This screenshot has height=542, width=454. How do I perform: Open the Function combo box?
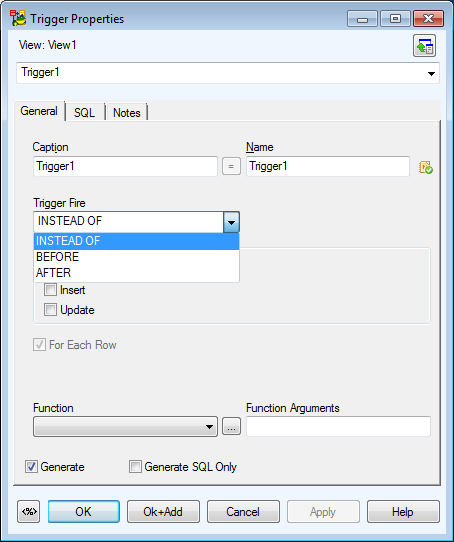click(x=125, y=427)
